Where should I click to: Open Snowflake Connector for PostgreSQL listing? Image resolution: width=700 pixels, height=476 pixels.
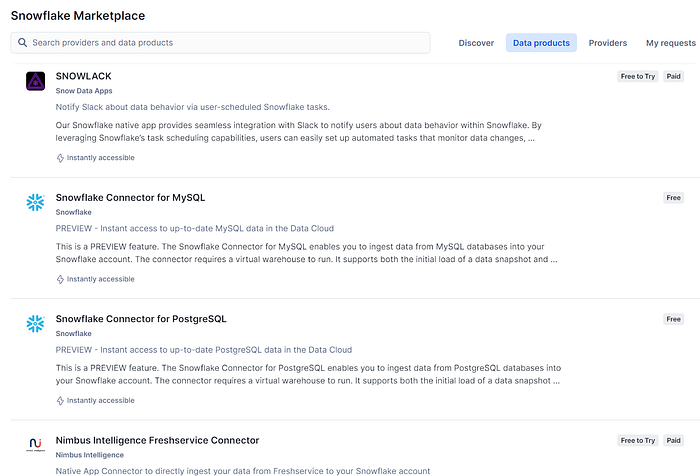141,319
